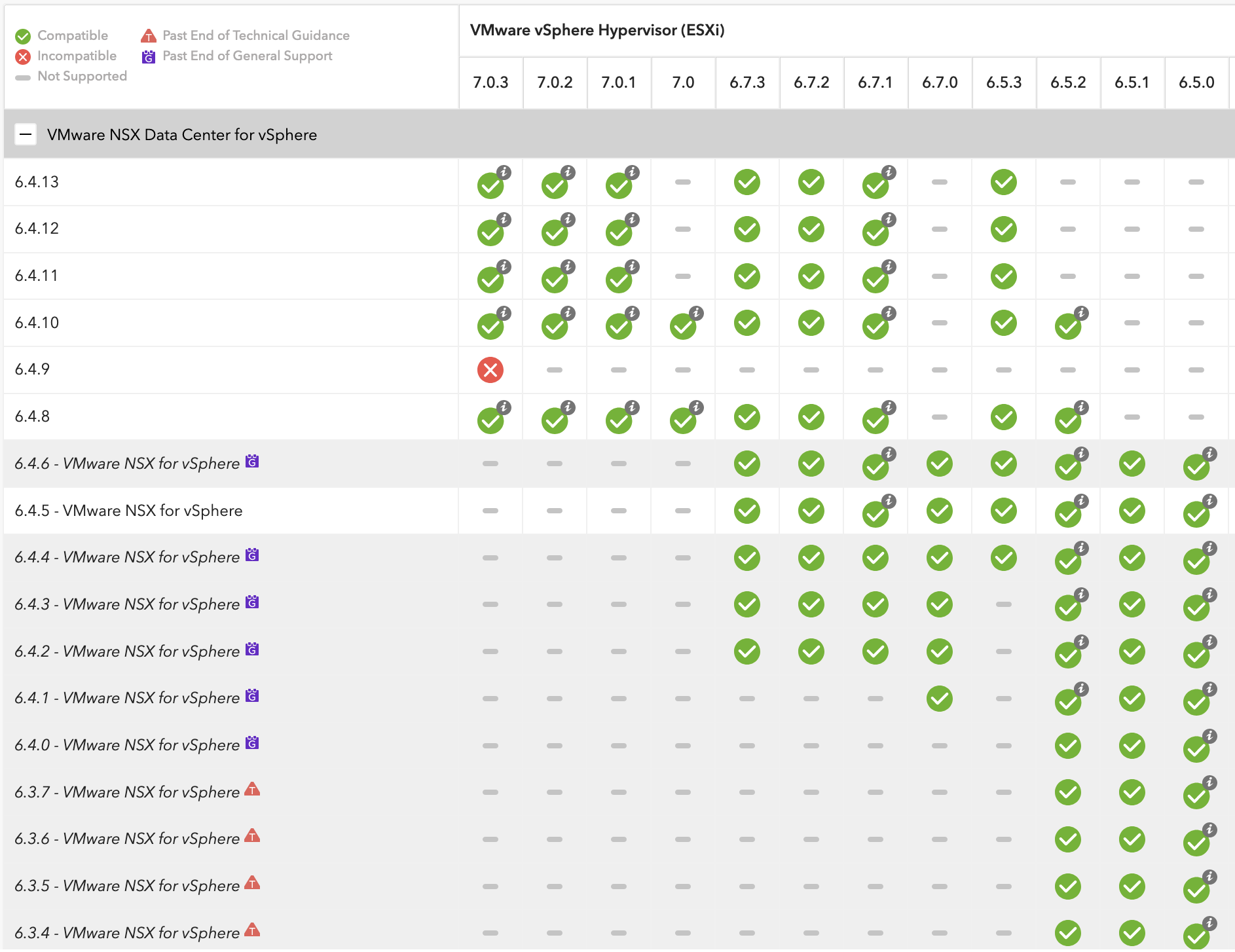The height and width of the screenshot is (952, 1235).
Task: Select the 6.5.3 column header
Action: click(1004, 82)
